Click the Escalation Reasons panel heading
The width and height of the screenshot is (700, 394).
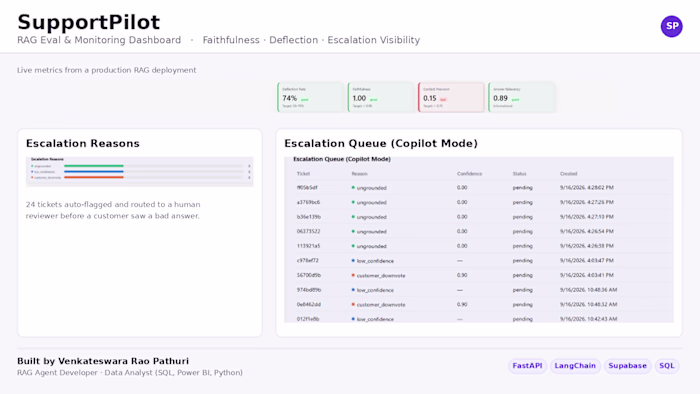point(83,143)
